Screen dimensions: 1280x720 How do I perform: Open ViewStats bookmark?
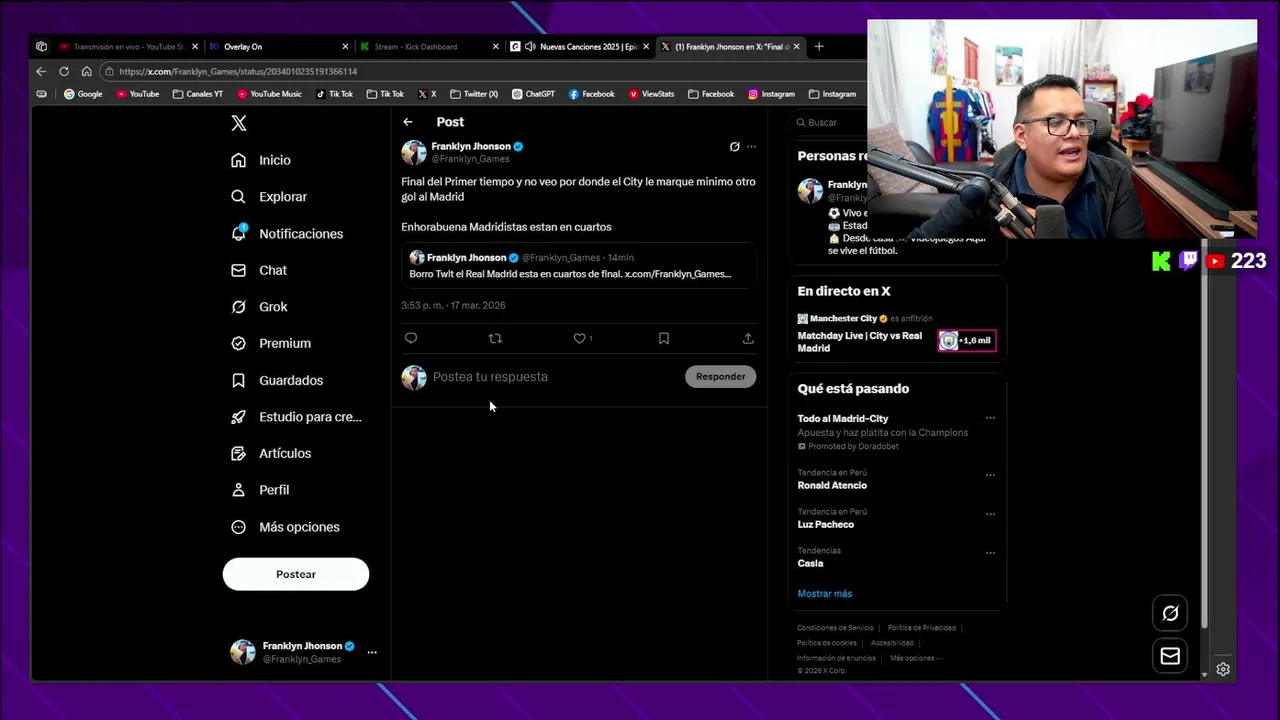pyautogui.click(x=651, y=94)
